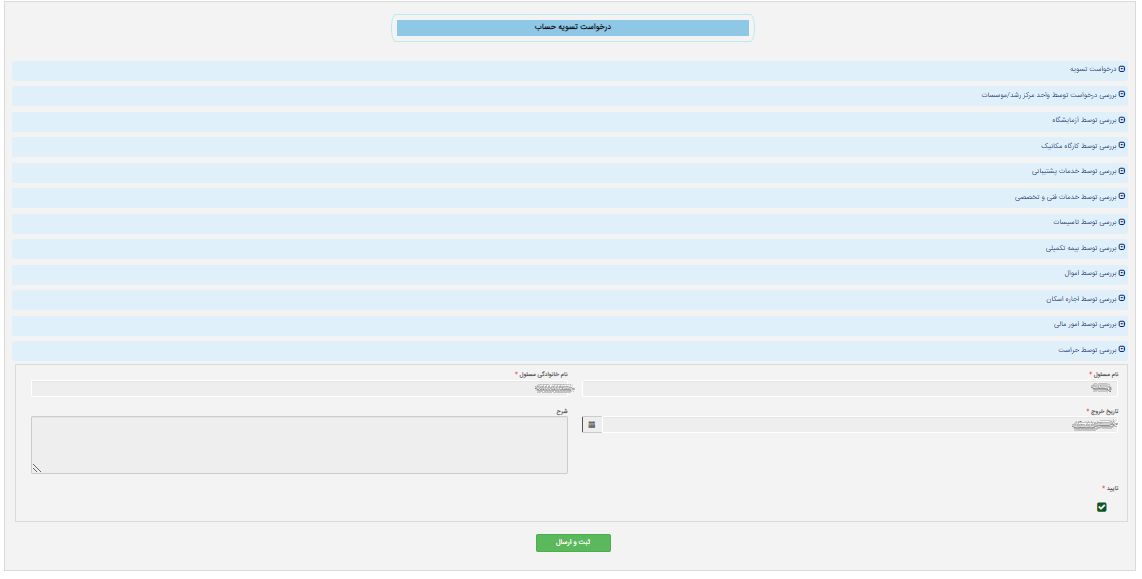Viewport: 1142px width, 579px height.
Task: Click the نام مسئول input field
Action: point(850,388)
